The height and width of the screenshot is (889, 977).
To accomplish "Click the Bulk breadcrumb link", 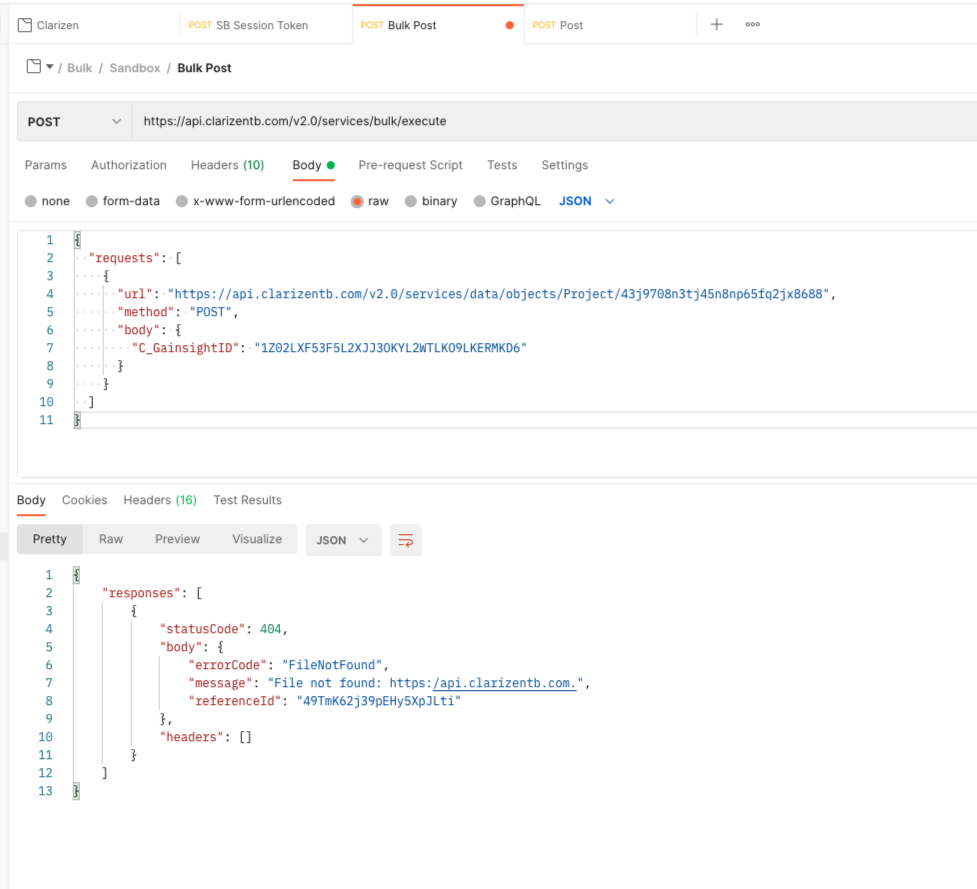I will (x=80, y=68).
